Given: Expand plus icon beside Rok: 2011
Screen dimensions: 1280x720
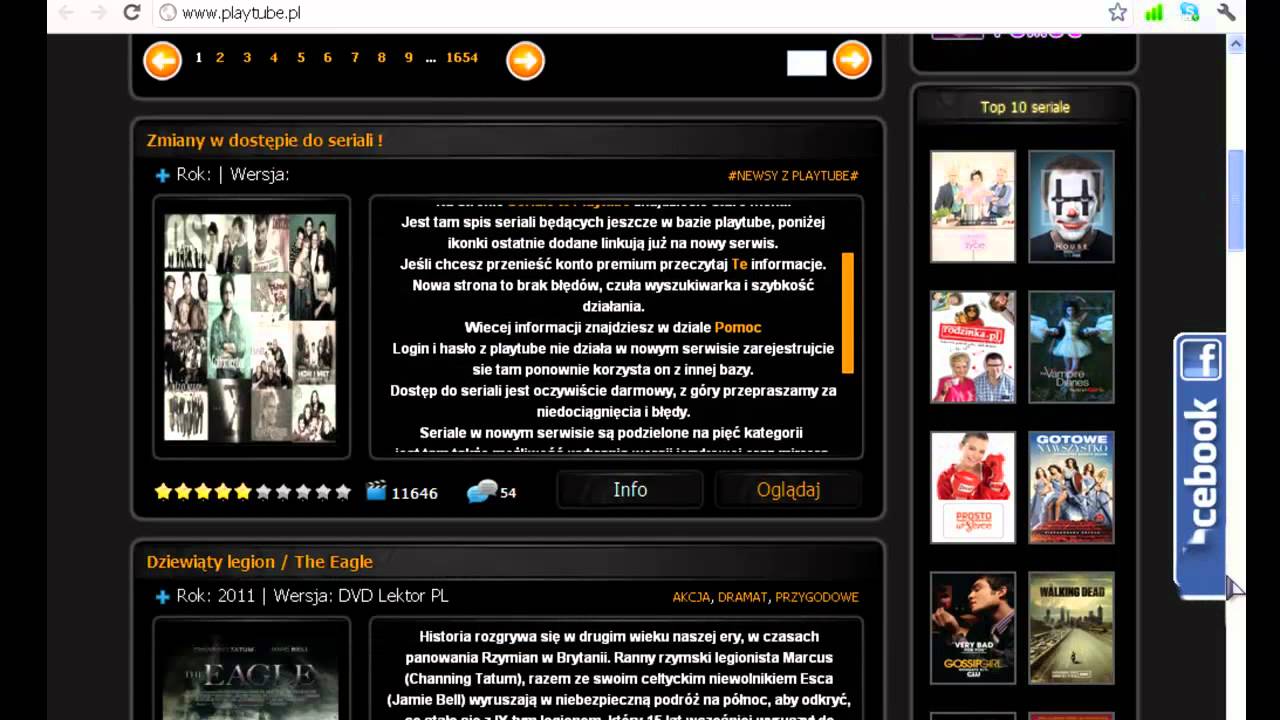Looking at the screenshot, I should tap(163, 597).
